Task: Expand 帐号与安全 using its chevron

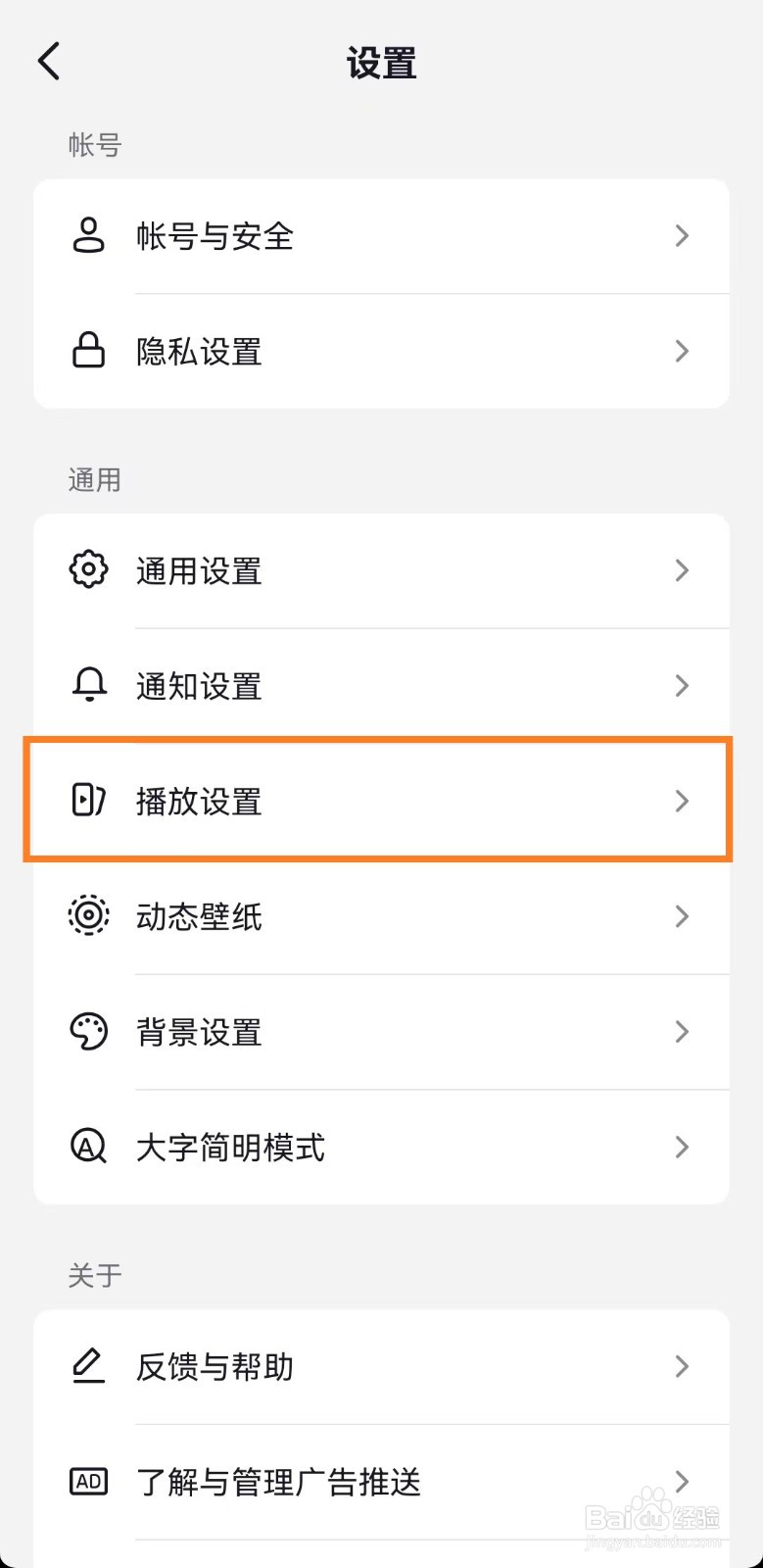Action: point(683,236)
